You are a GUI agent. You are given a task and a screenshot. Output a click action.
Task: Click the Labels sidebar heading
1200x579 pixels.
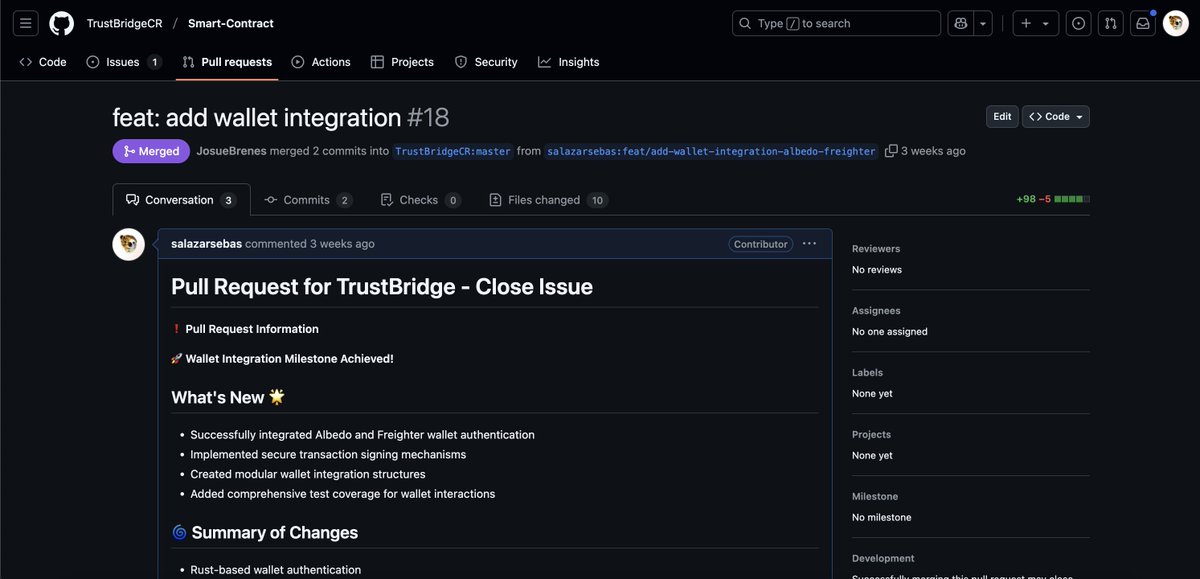pyautogui.click(x=867, y=373)
